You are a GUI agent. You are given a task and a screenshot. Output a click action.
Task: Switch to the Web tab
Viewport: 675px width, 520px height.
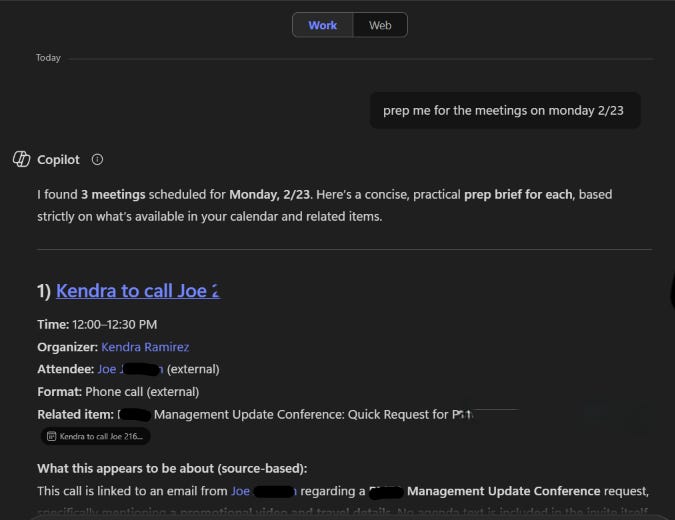click(x=380, y=25)
